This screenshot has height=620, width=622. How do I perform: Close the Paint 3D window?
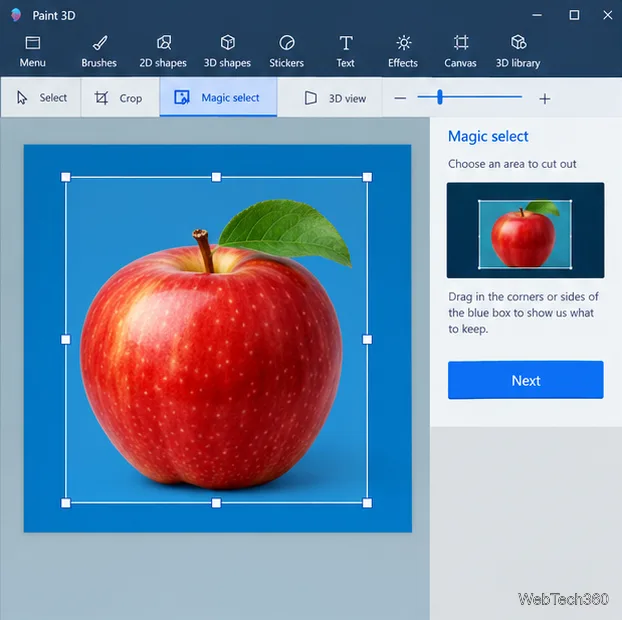pos(608,15)
